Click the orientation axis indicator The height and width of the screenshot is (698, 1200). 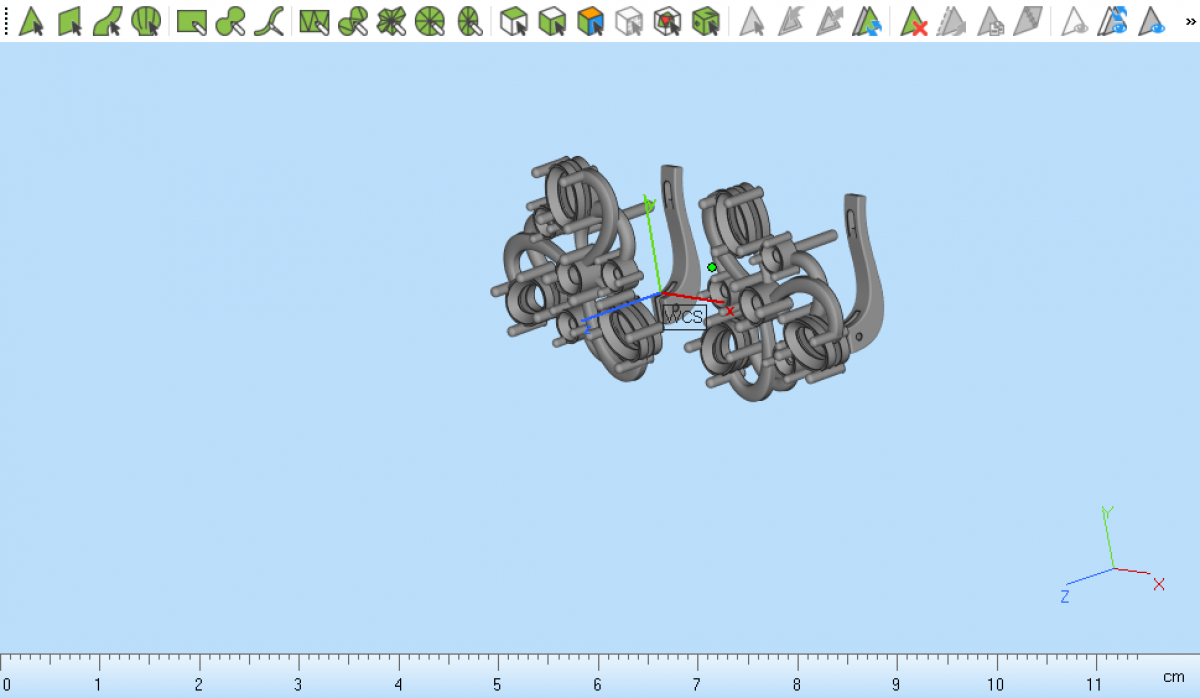tap(1112, 567)
